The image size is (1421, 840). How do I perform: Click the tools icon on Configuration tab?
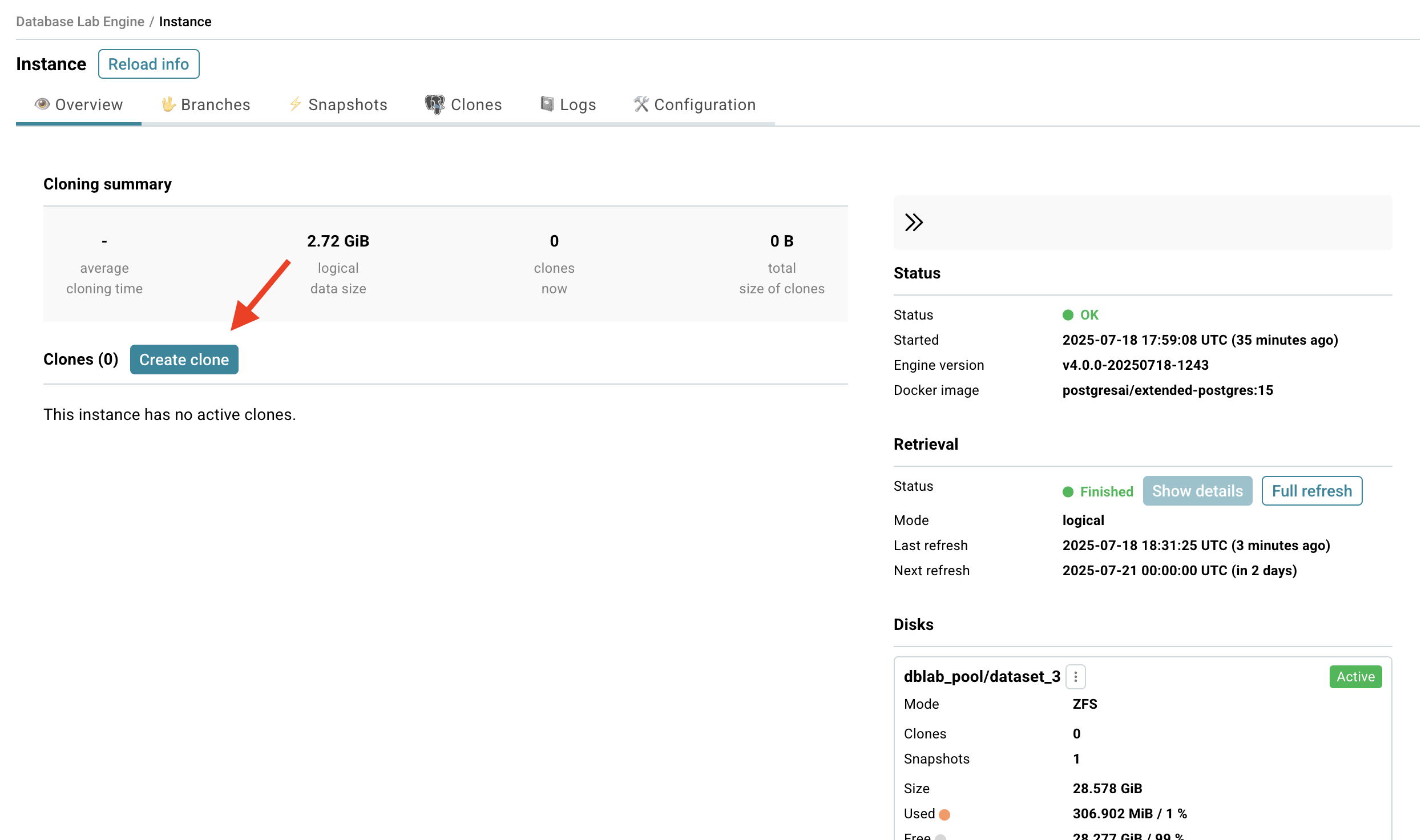coord(641,104)
